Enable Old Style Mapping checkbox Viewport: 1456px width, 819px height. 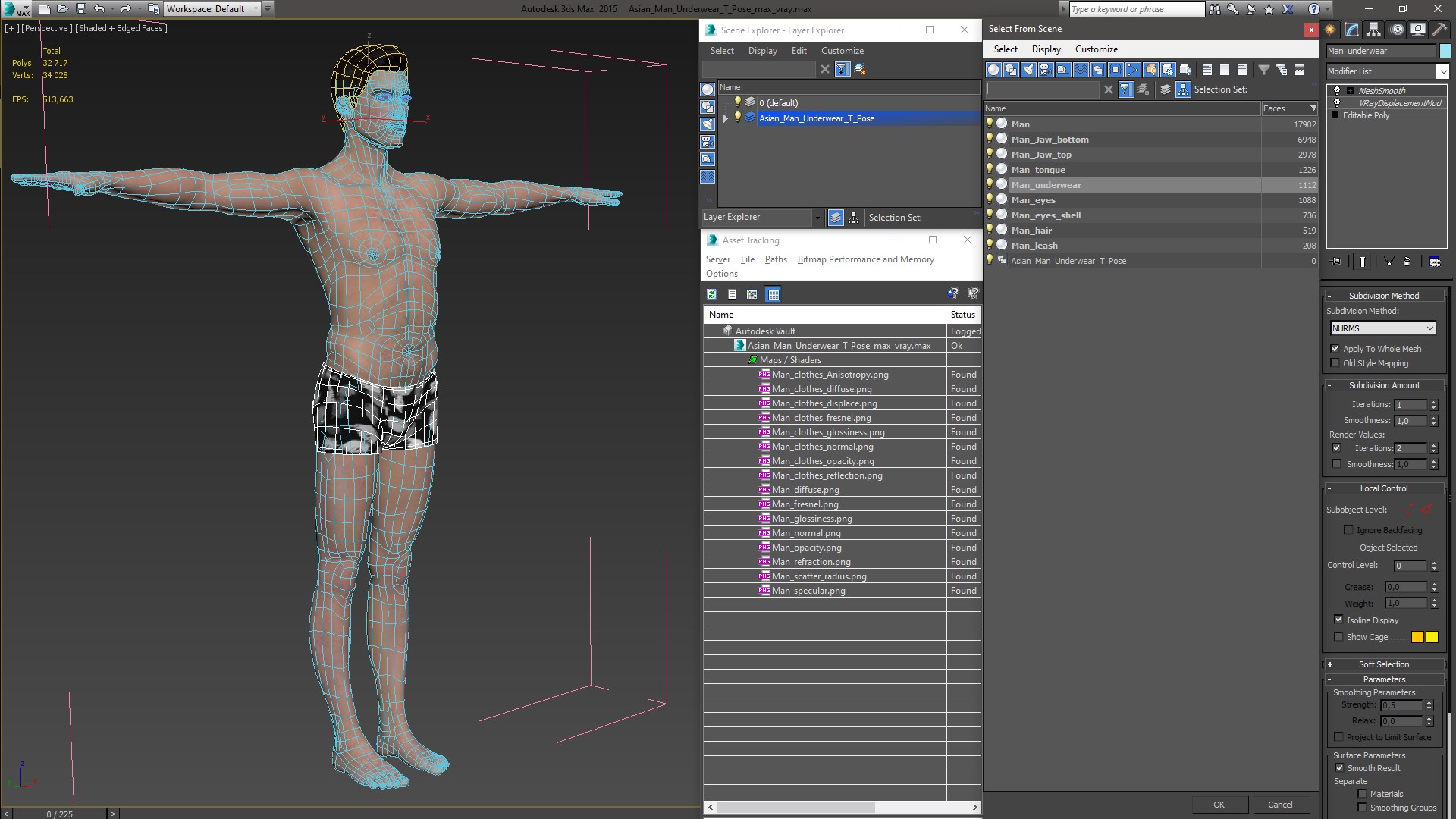click(x=1335, y=363)
